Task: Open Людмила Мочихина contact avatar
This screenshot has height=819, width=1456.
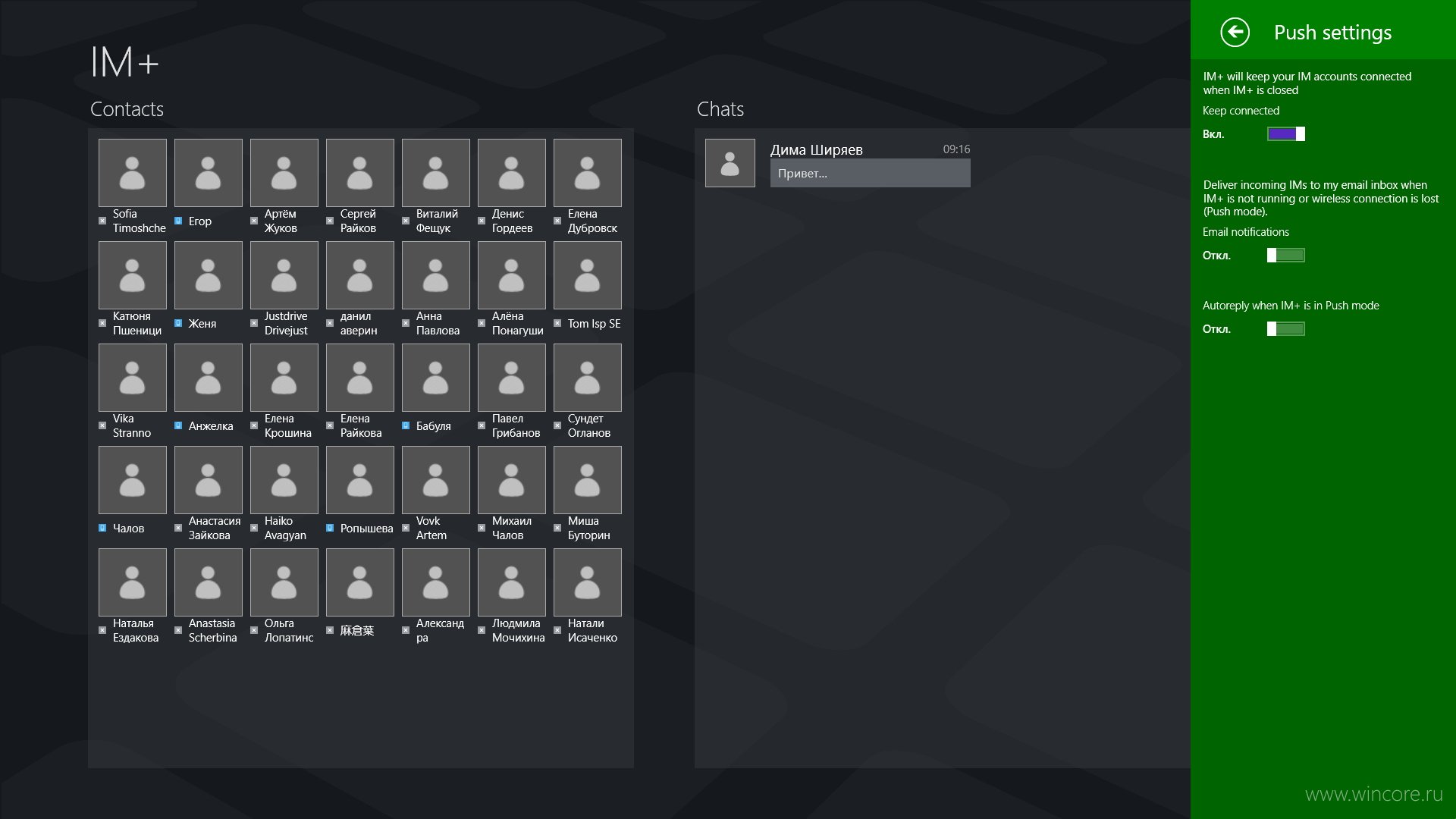Action: pos(512,582)
